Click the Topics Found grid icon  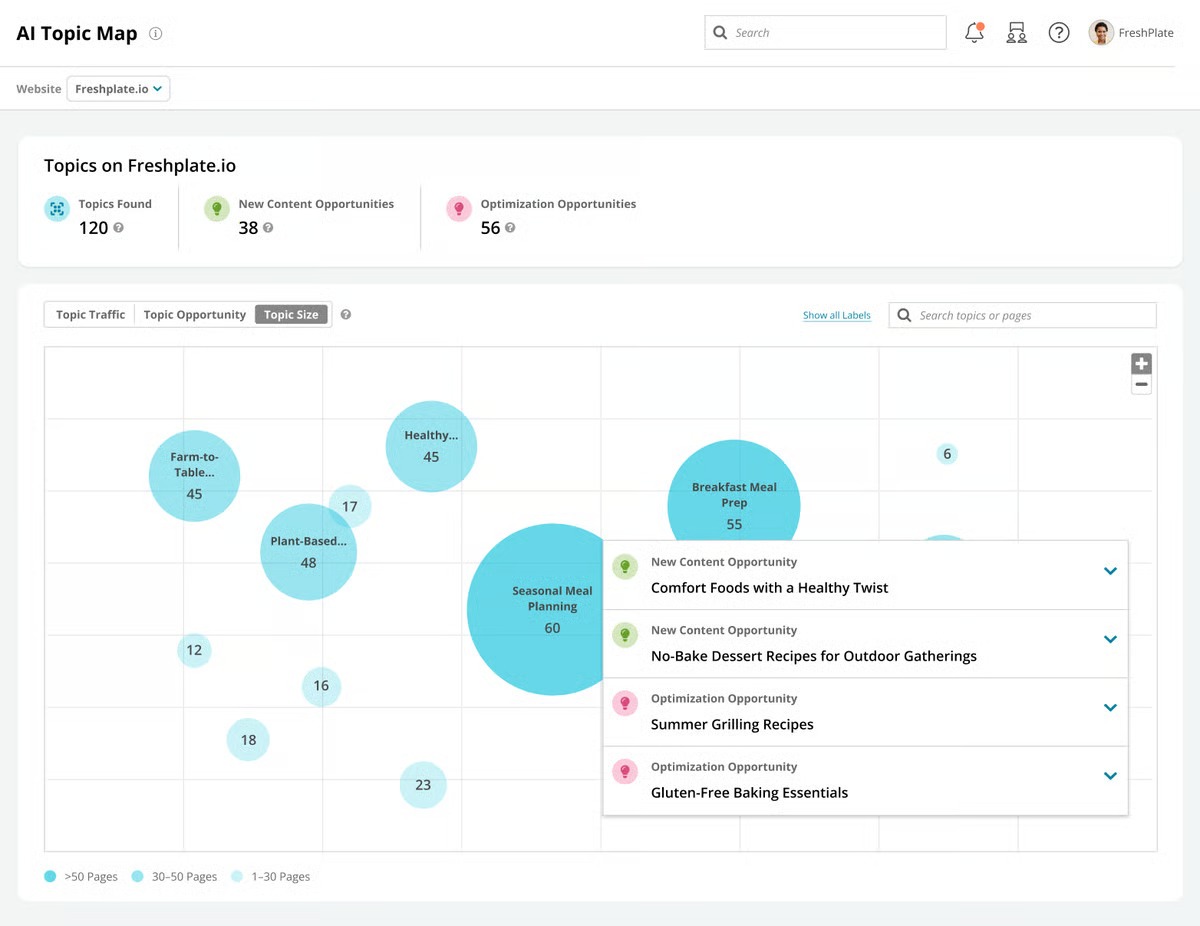[55, 210]
